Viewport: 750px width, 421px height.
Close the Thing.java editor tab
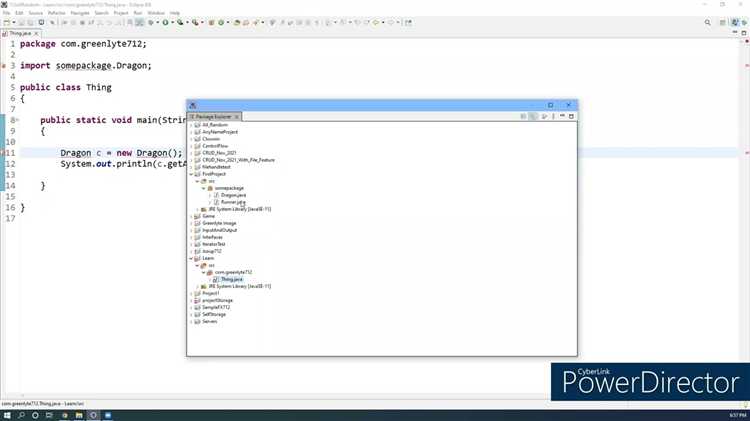(36, 33)
